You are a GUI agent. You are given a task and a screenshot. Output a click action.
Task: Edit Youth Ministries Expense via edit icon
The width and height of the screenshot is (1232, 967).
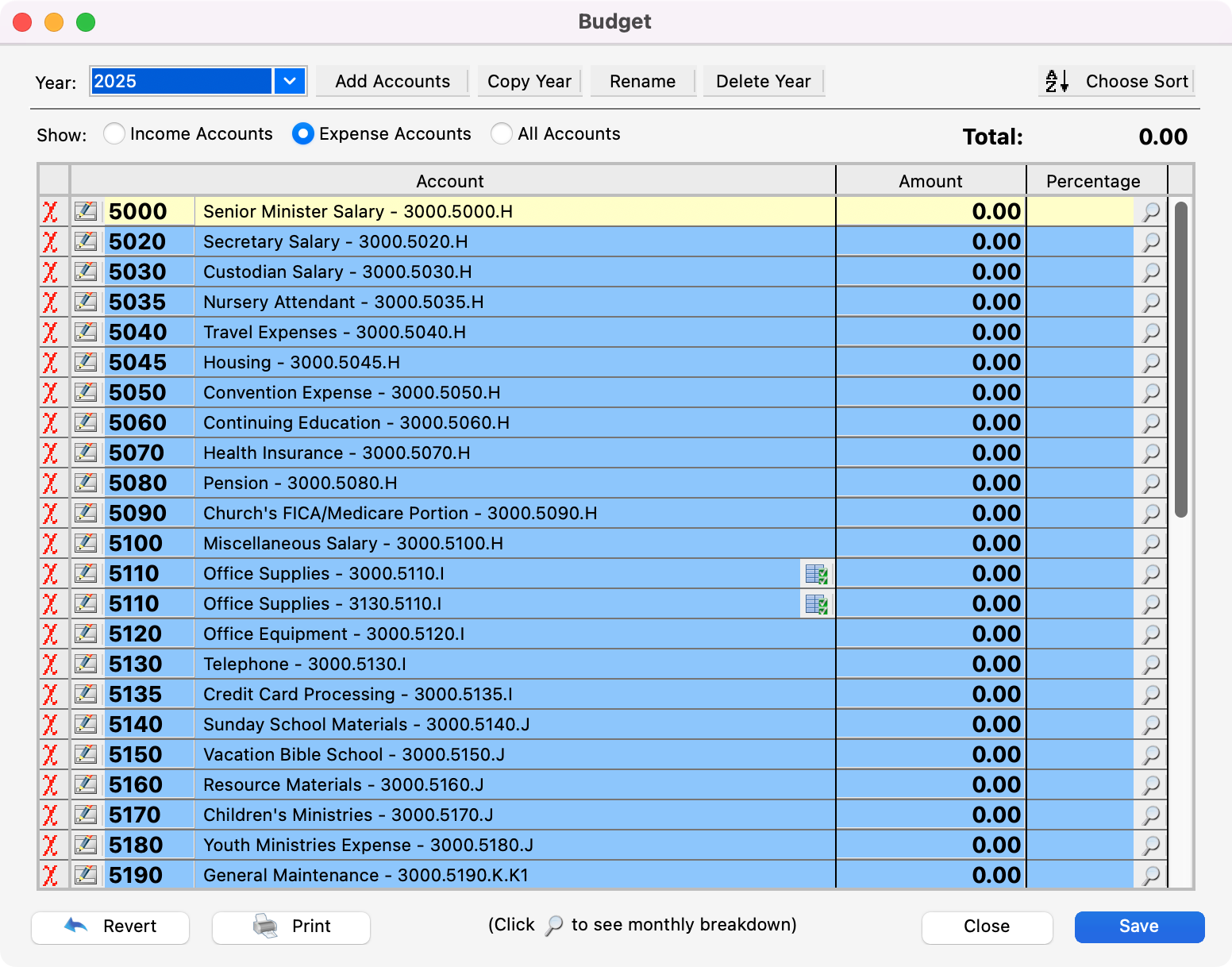(86, 846)
